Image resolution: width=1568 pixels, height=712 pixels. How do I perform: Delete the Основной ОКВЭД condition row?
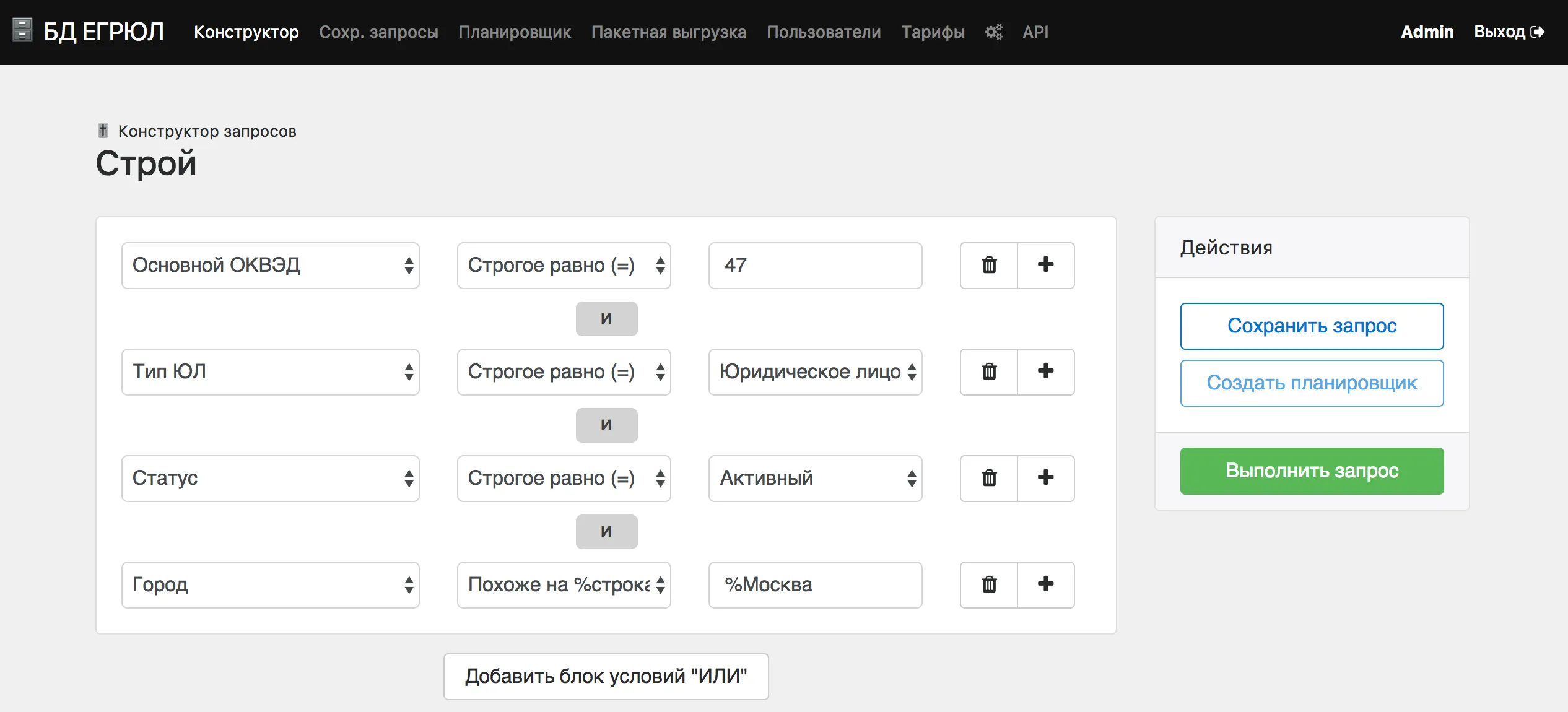click(988, 265)
